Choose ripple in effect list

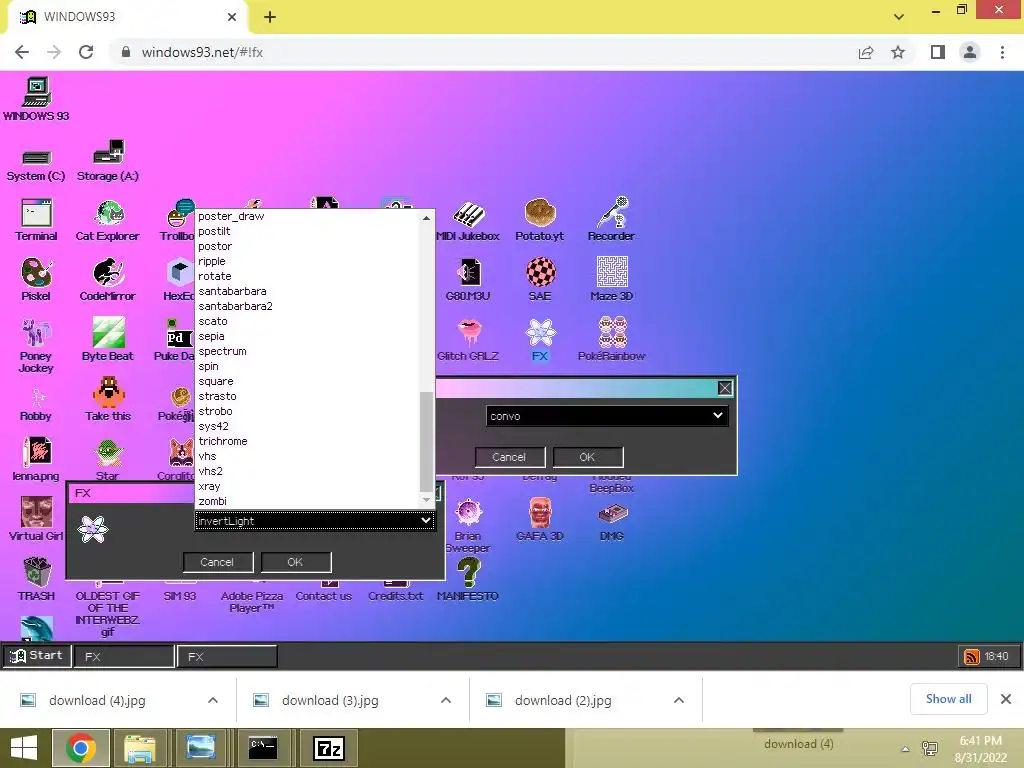tap(212, 261)
